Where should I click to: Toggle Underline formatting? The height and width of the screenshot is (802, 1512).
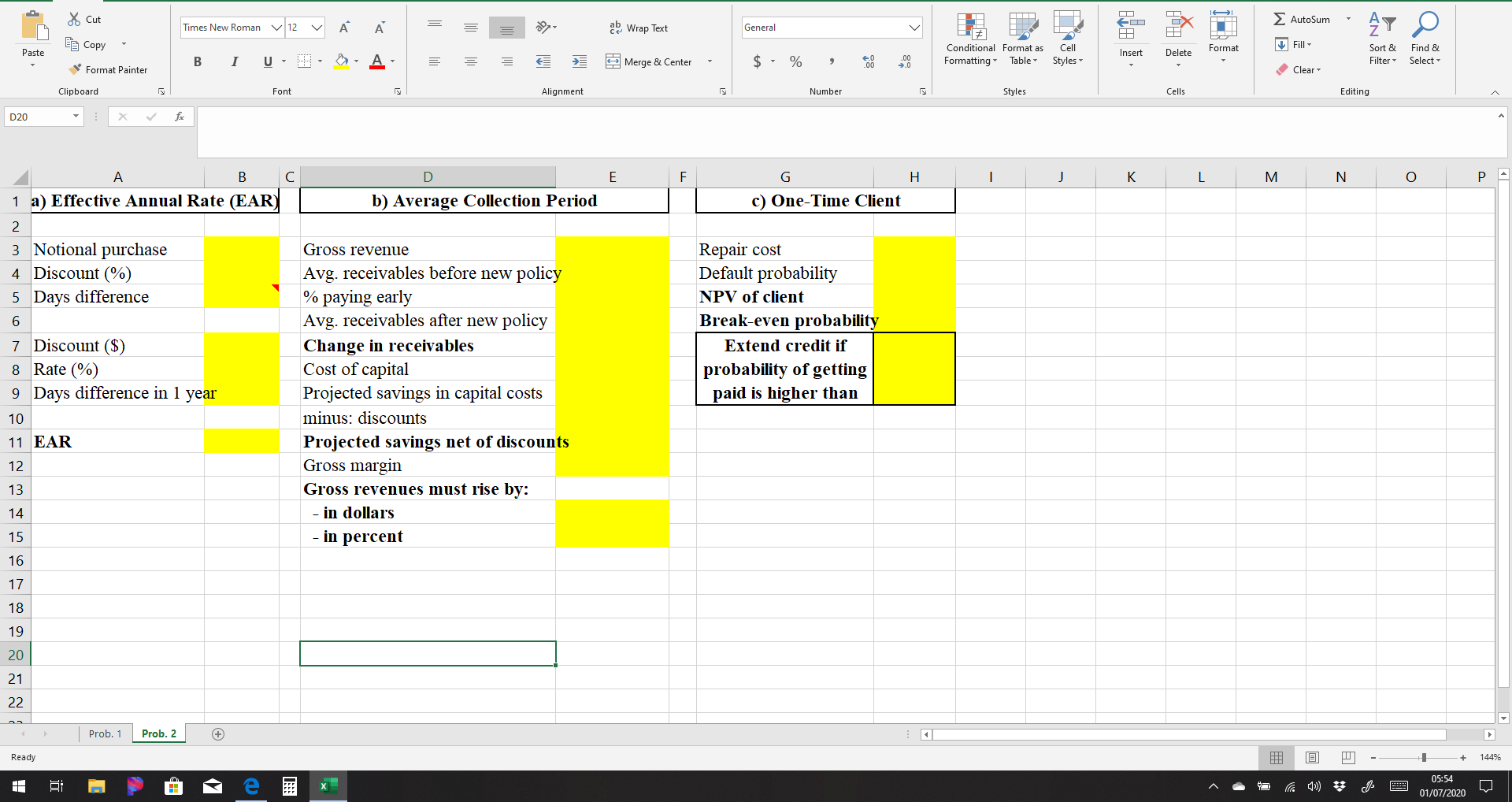pos(268,61)
